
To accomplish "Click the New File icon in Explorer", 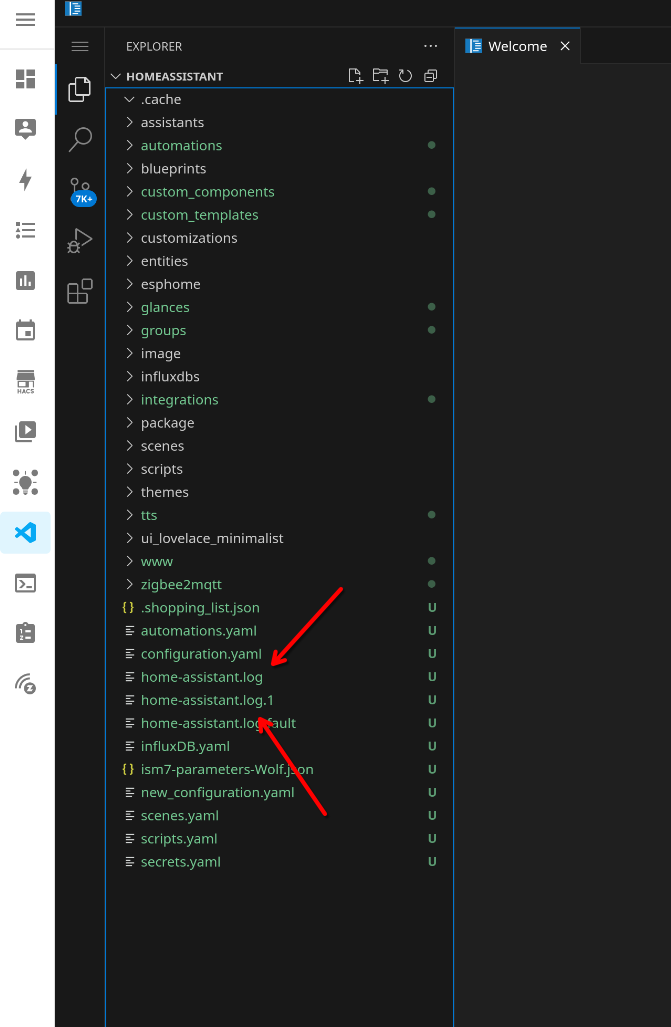I will 355,76.
